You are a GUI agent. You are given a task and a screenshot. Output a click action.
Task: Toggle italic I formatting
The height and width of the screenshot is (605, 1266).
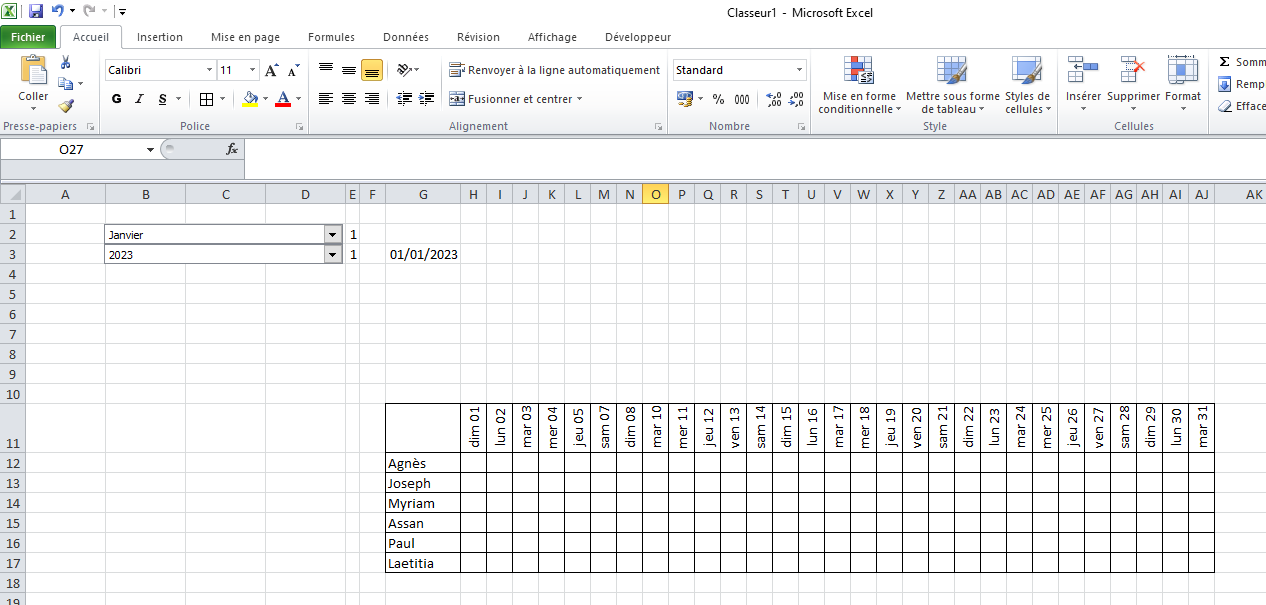pyautogui.click(x=139, y=99)
